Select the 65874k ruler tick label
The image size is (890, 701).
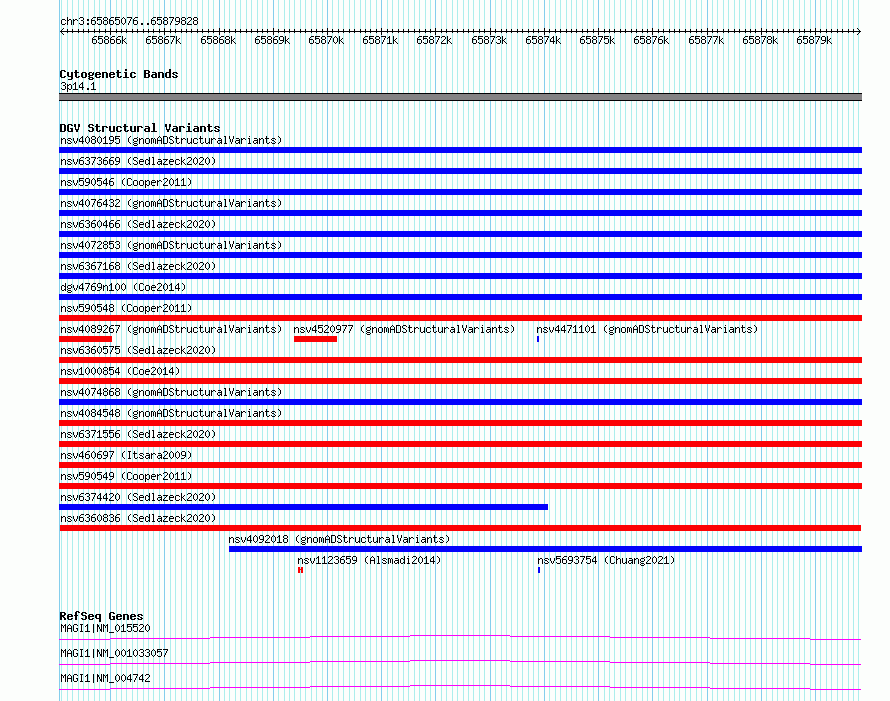tap(543, 40)
